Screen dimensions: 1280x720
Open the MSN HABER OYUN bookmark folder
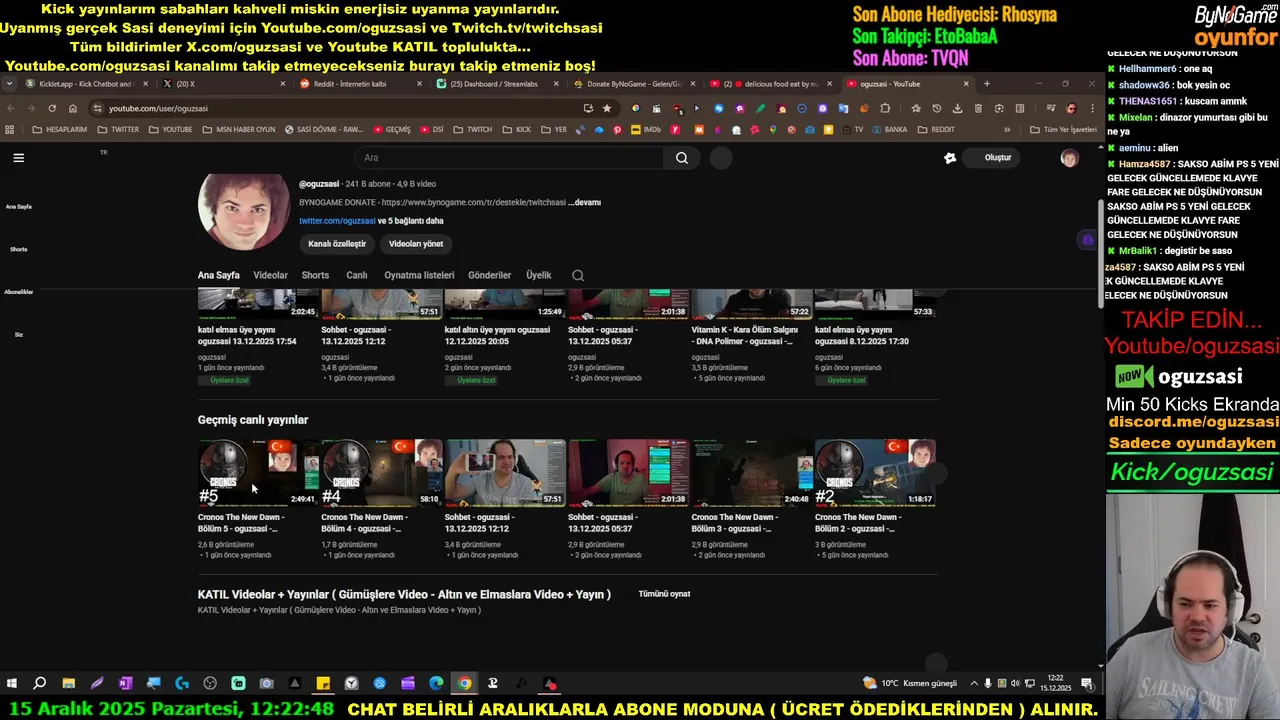coord(239,130)
